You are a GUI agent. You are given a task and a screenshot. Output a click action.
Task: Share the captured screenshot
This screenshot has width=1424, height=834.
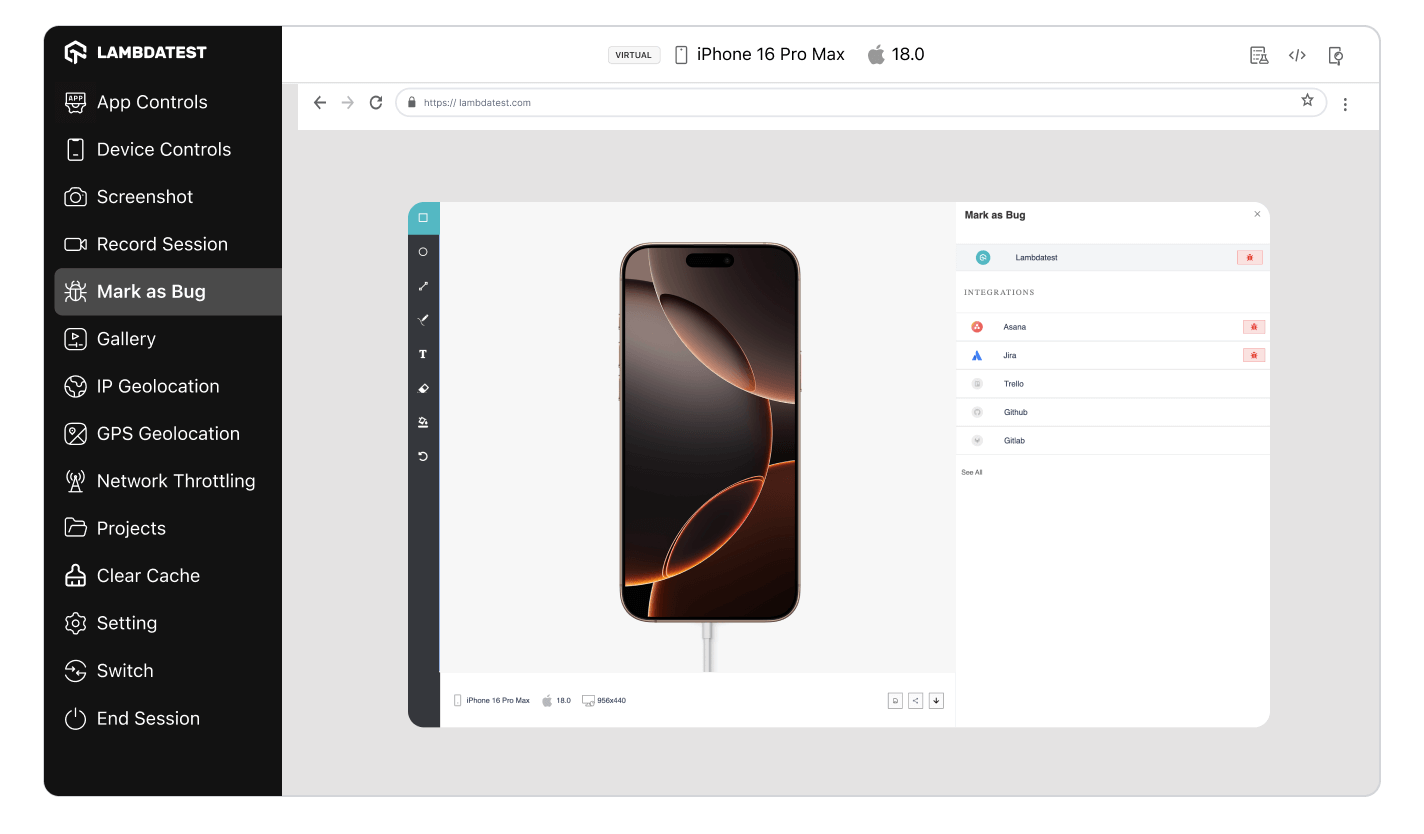tap(916, 700)
